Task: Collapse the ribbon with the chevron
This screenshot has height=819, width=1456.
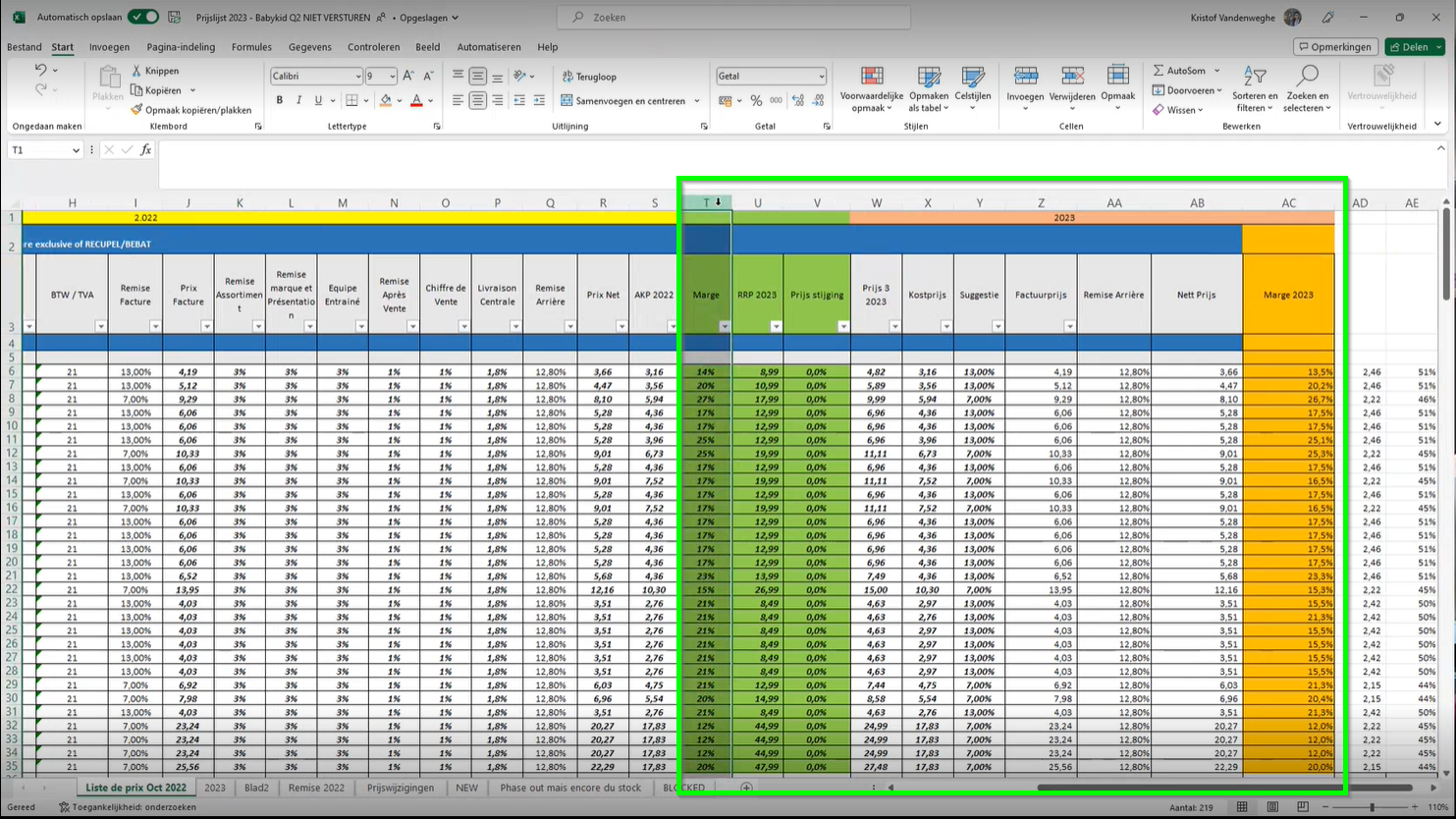Action: click(x=1438, y=126)
